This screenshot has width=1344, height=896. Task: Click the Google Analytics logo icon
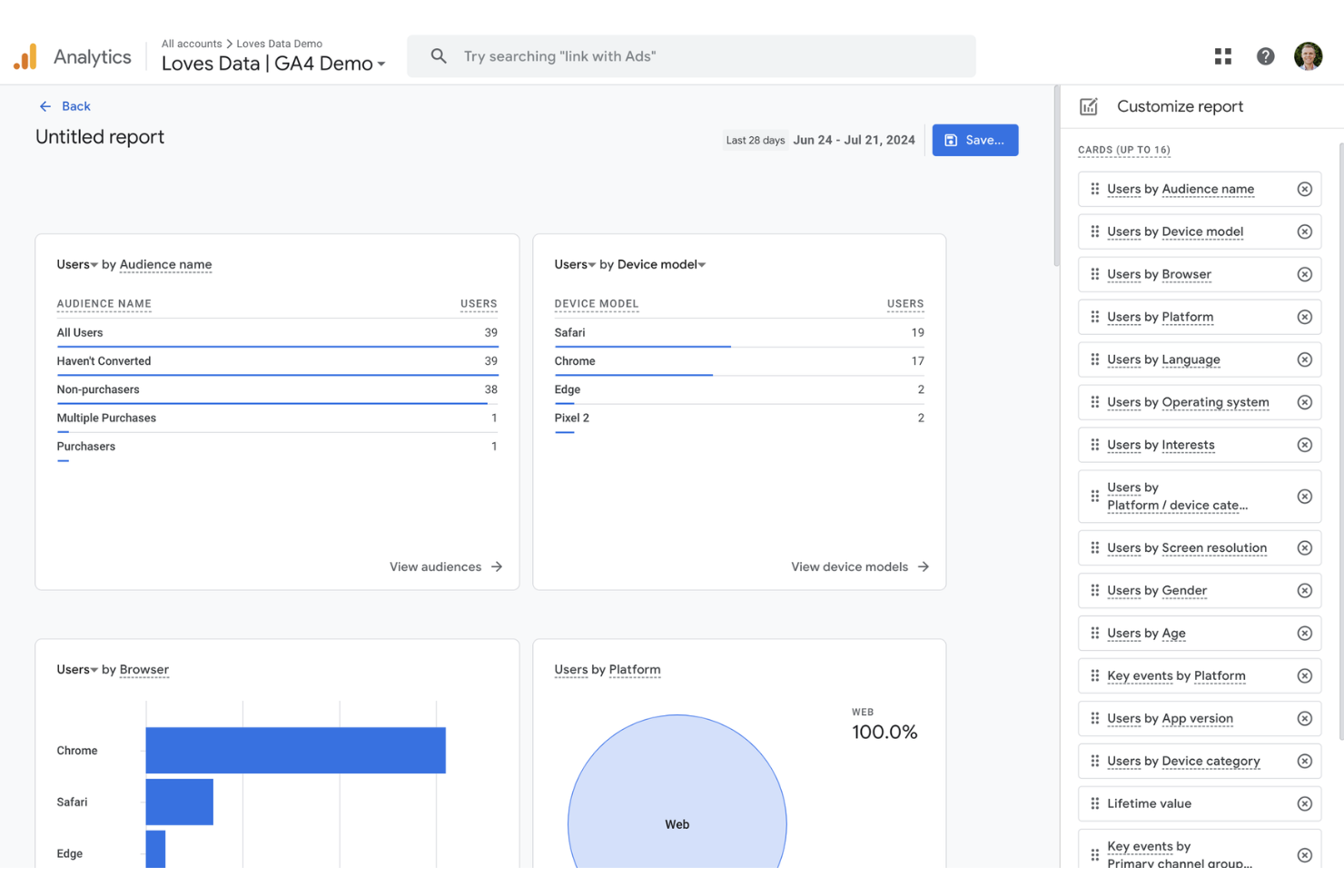[x=25, y=55]
